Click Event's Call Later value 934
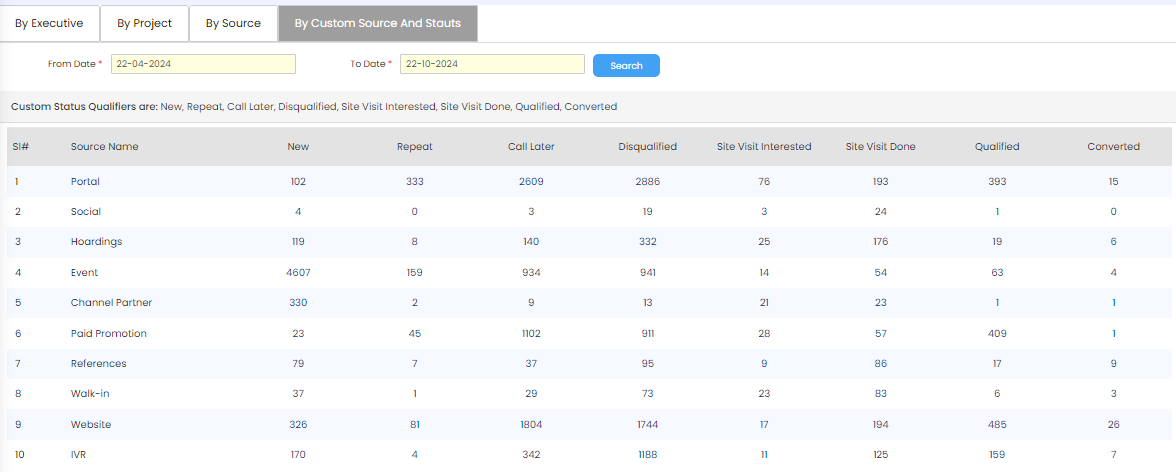This screenshot has width=1176, height=472. pos(531,272)
